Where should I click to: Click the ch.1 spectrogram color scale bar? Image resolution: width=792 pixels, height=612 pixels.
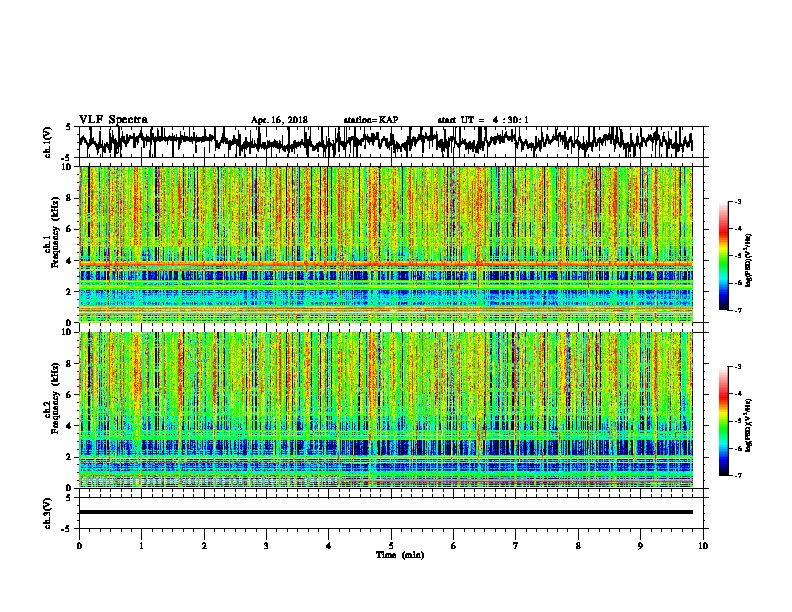point(724,256)
